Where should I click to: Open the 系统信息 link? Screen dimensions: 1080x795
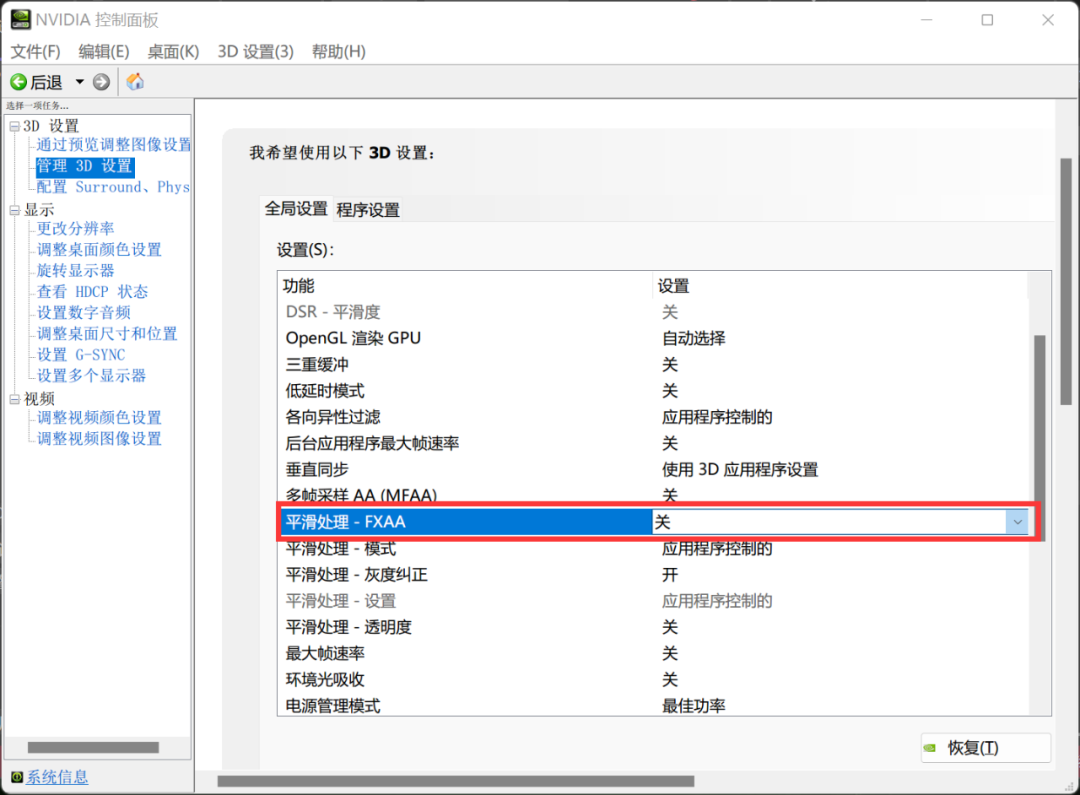click(57, 777)
